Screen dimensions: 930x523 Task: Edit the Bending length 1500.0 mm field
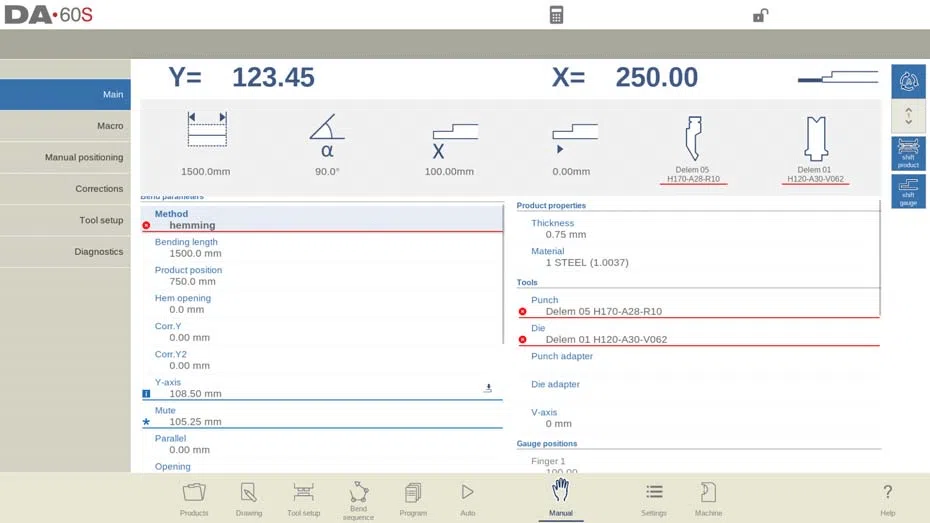[x=322, y=247]
